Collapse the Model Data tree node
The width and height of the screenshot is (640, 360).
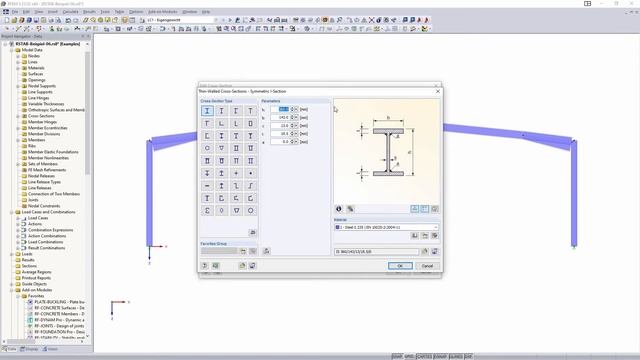point(12,50)
